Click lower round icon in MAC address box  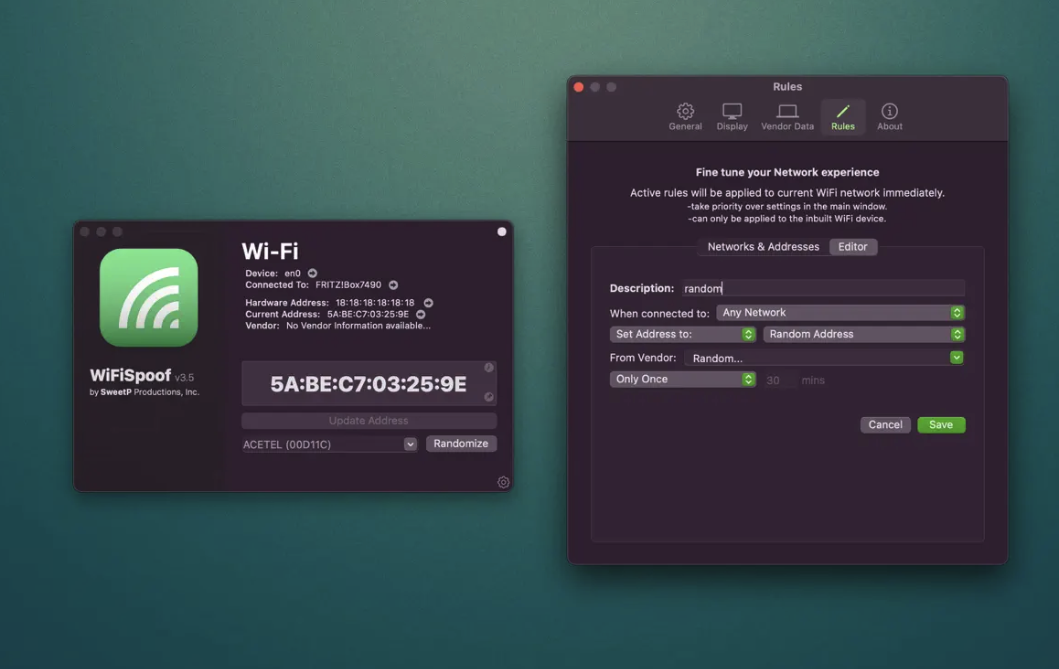coord(489,397)
